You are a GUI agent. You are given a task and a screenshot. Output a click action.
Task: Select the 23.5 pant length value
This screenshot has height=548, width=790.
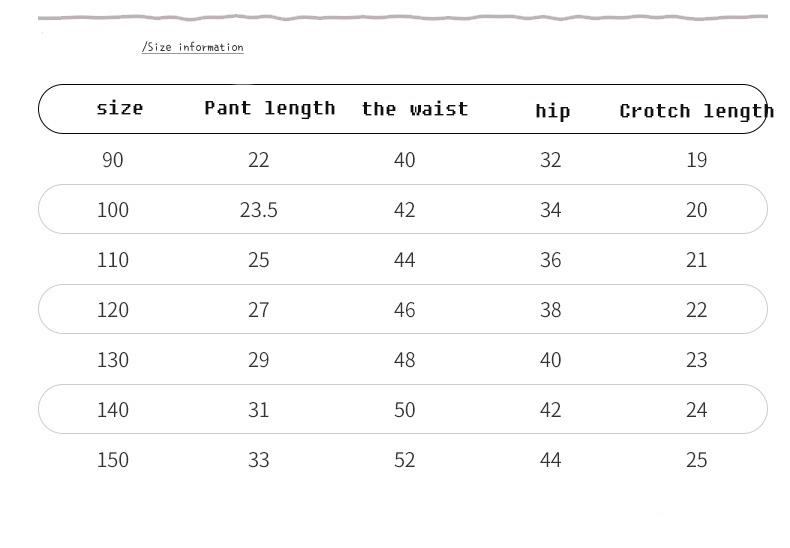click(259, 210)
